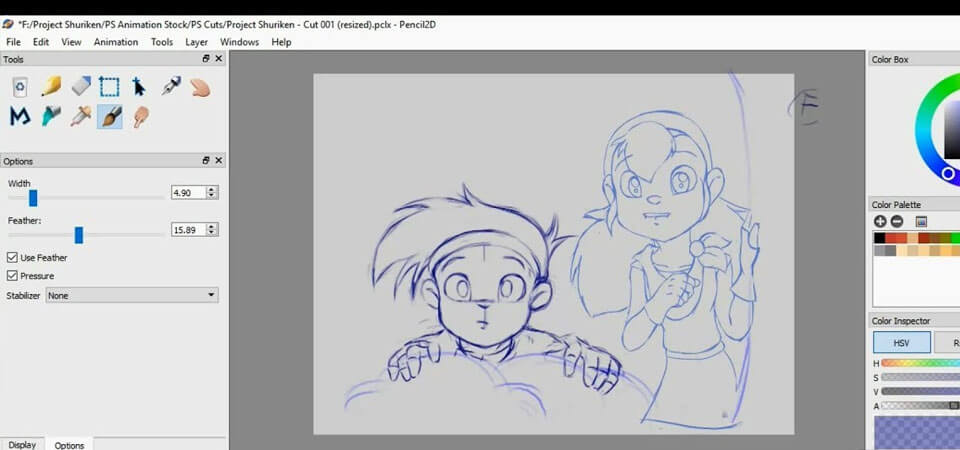
Task: Add a color with the plus icon
Action: tap(880, 222)
